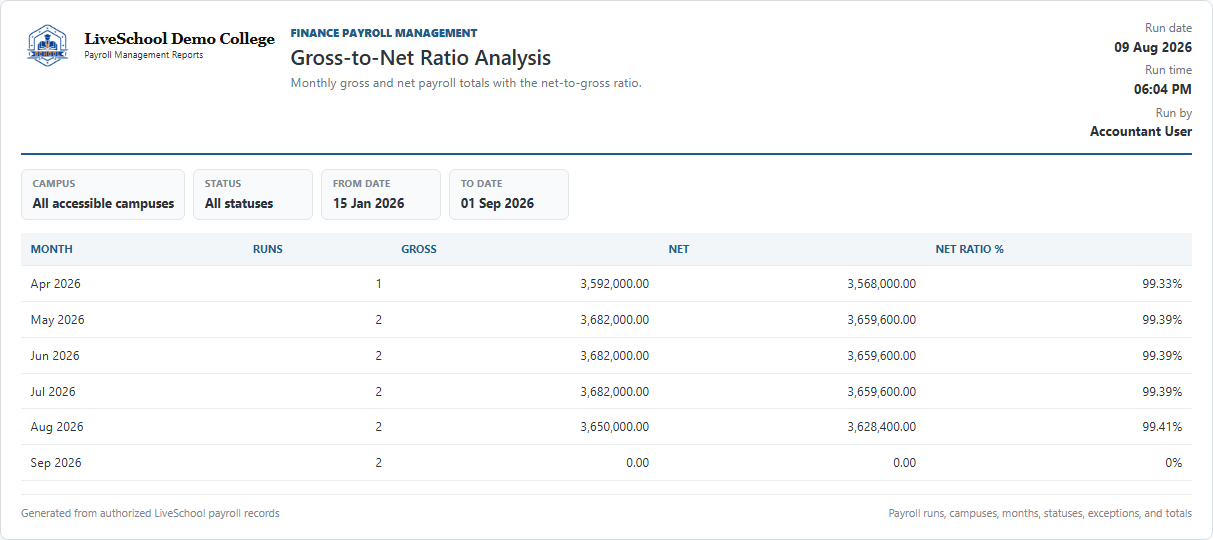Click the Gross-to-Net Ratio Analysis title
The height and width of the screenshot is (540, 1213).
(x=421, y=59)
